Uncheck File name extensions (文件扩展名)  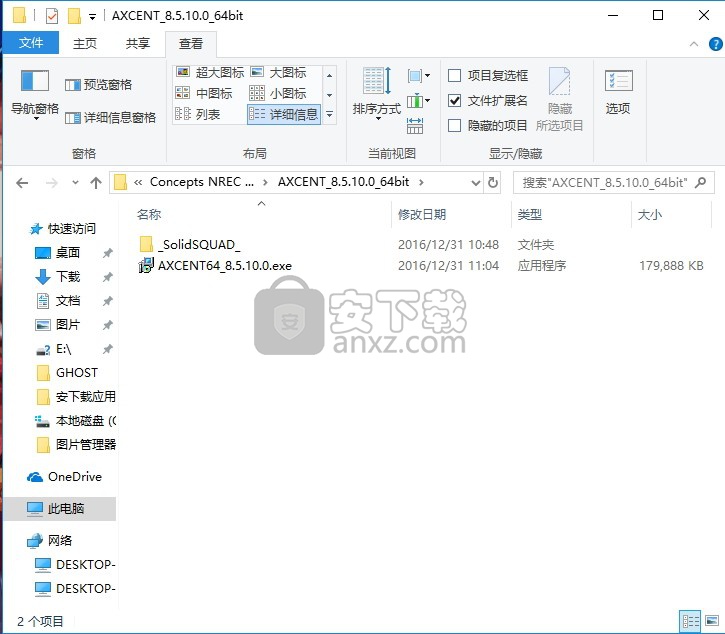(x=488, y=100)
